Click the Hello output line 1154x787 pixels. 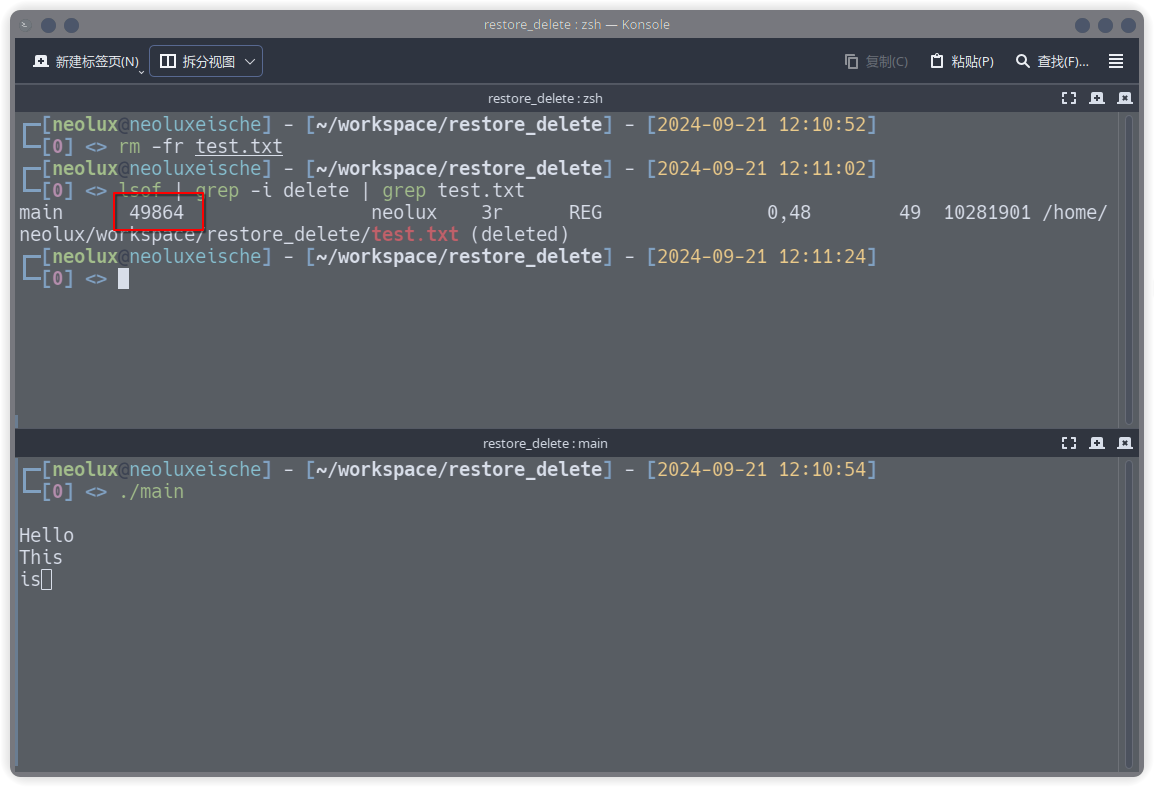[46, 536]
